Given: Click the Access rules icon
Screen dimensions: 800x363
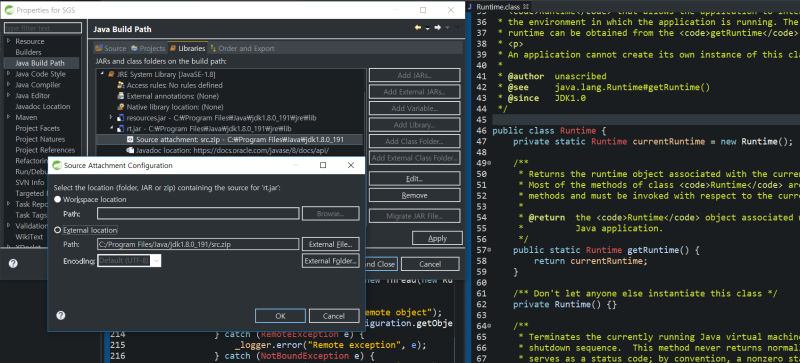Looking at the screenshot, I should click(x=121, y=85).
